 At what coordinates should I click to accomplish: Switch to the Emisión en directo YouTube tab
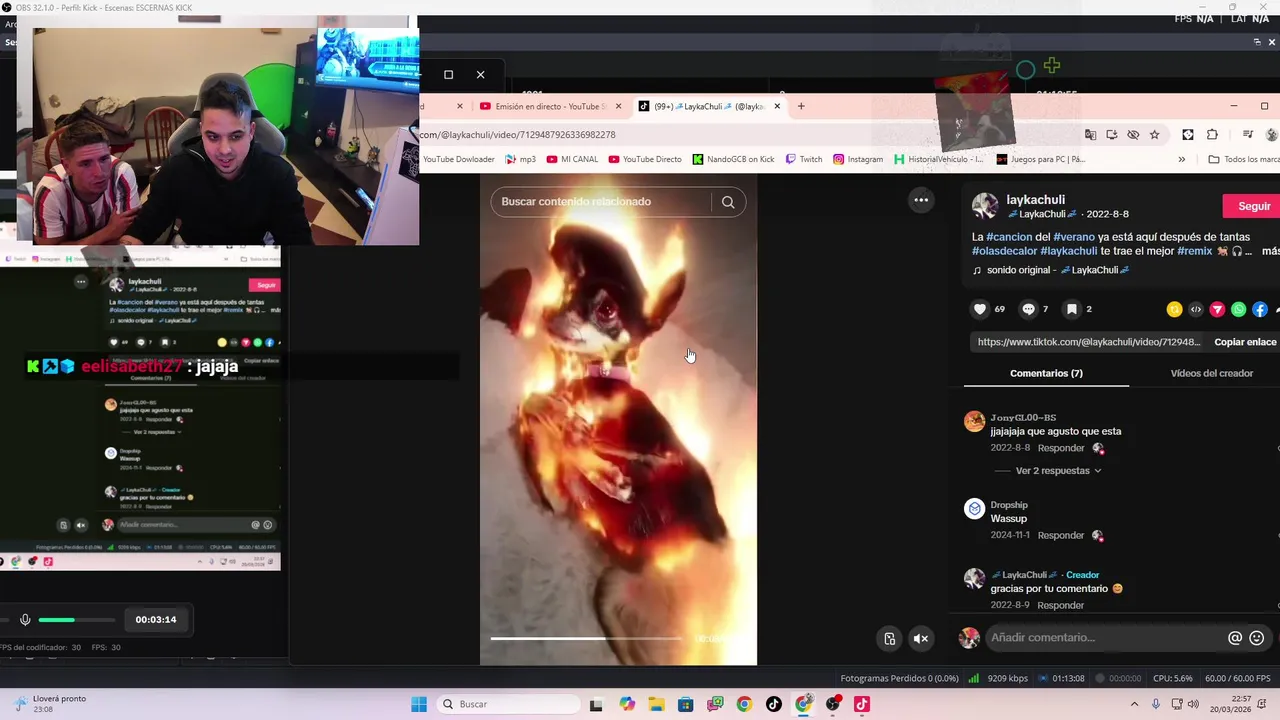548,106
